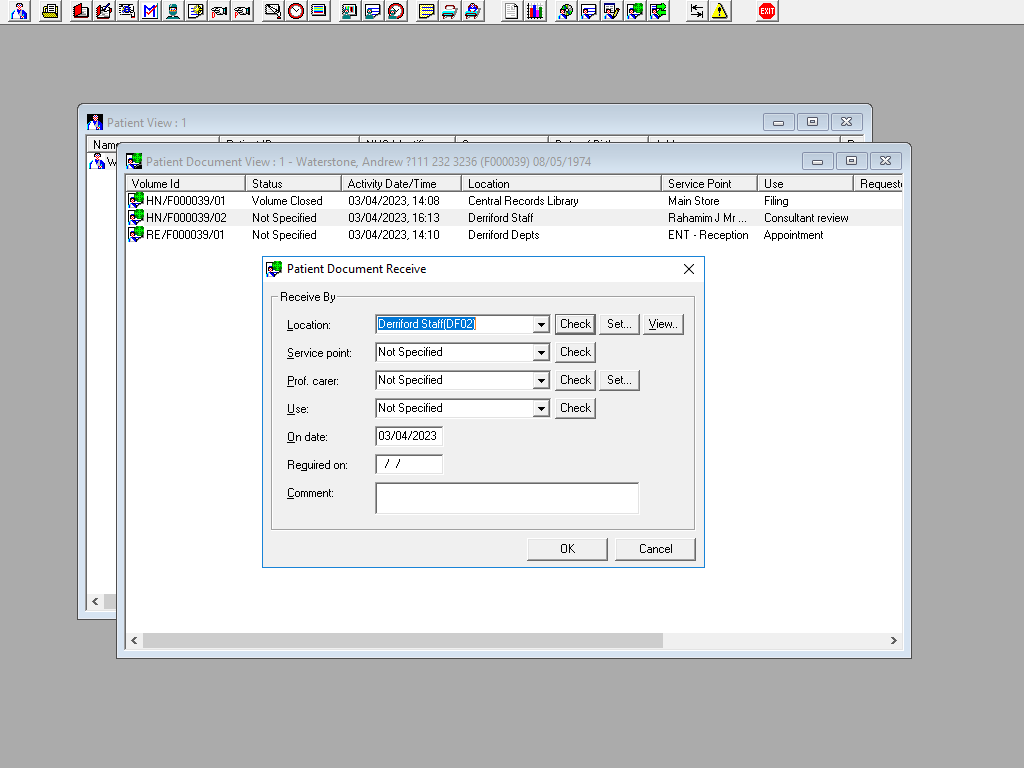
Task: Click the Use column header
Action: 805,184
